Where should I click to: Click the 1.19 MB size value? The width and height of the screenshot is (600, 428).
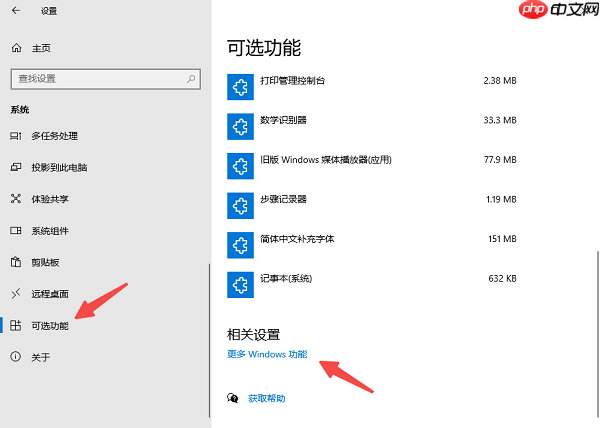click(x=501, y=199)
